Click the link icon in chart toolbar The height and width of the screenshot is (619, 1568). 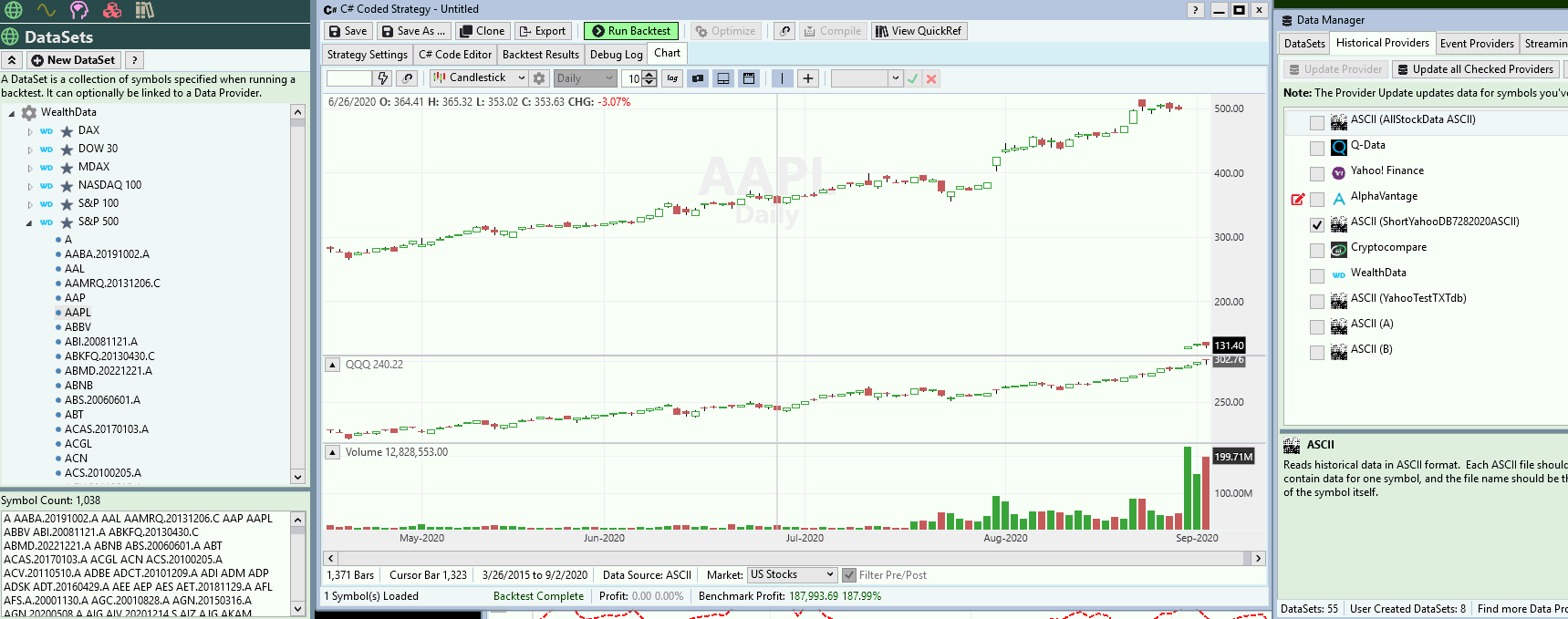[x=408, y=78]
